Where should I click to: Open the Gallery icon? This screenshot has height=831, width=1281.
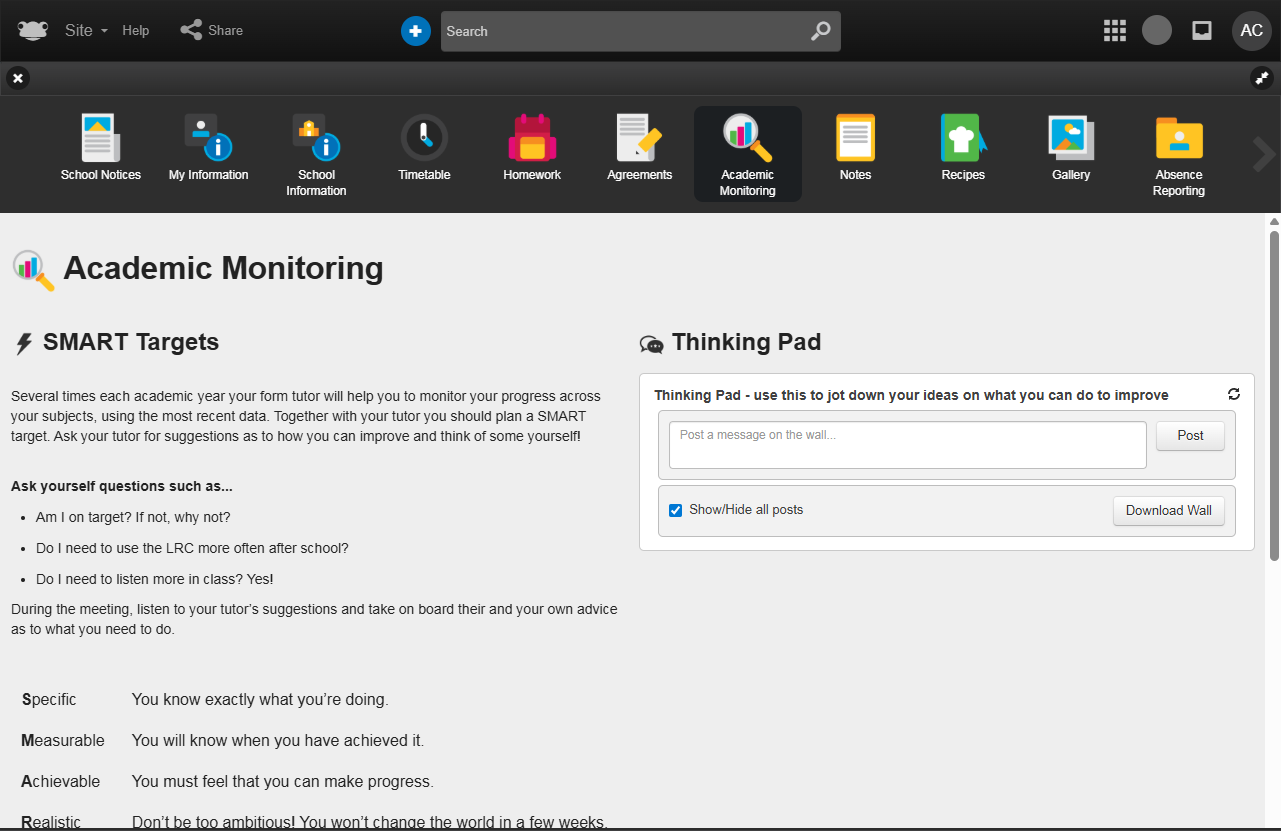1071,139
